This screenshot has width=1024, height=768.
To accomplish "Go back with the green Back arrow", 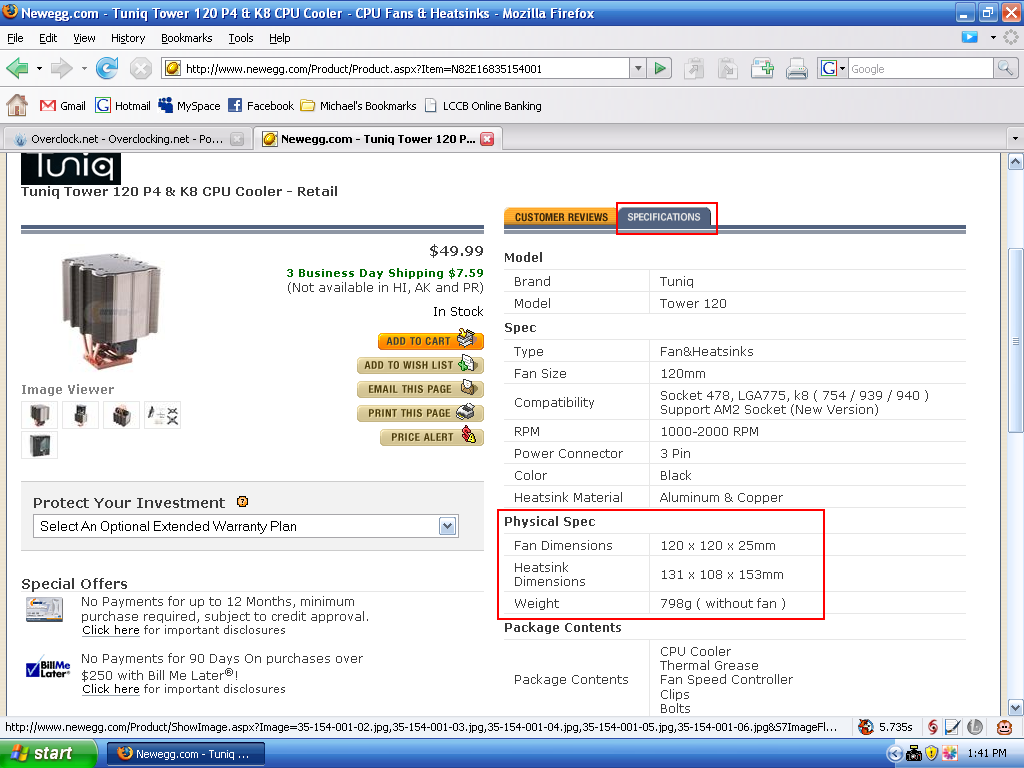I will point(17,68).
